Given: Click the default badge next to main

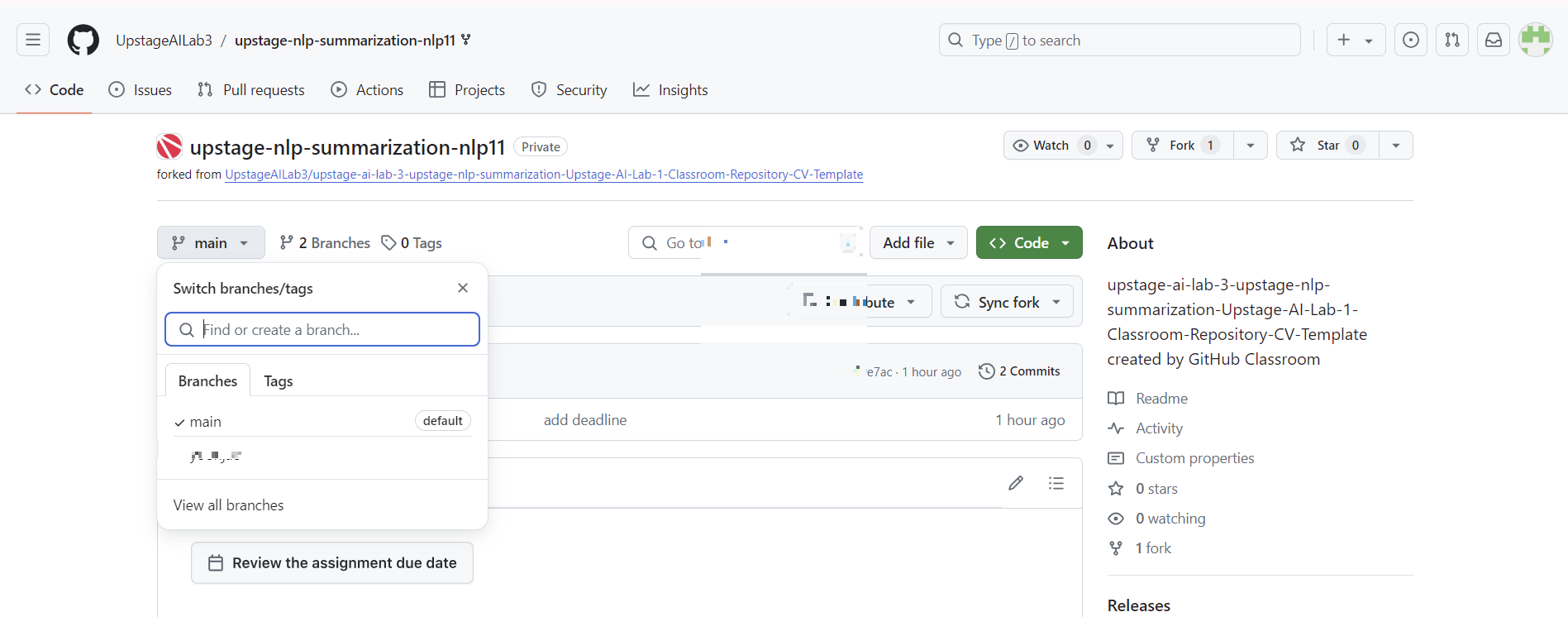Looking at the screenshot, I should tap(443, 421).
